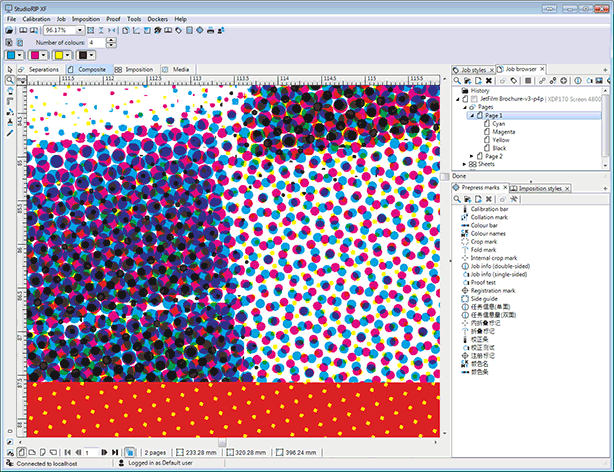Click the info icon in Job browser

(578, 81)
